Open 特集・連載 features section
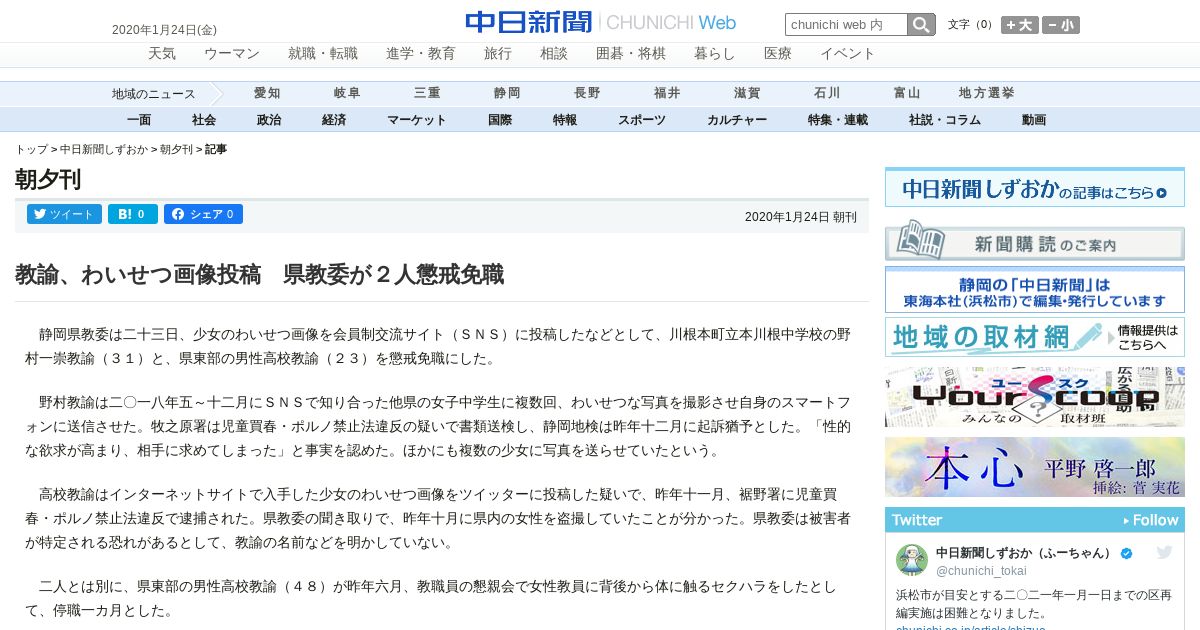1200x630 pixels. [x=838, y=120]
